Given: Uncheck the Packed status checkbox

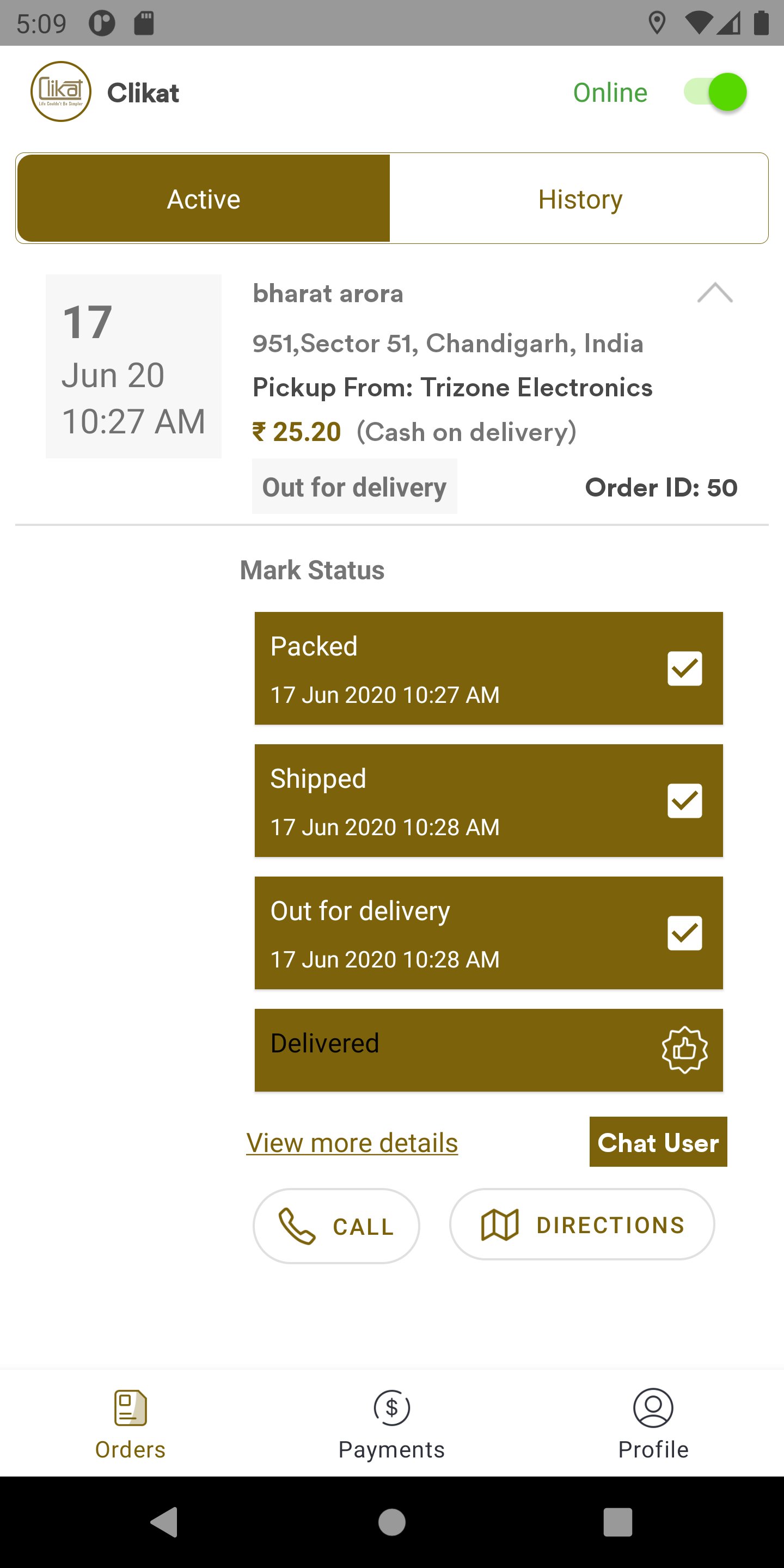Looking at the screenshot, I should pyautogui.click(x=684, y=669).
